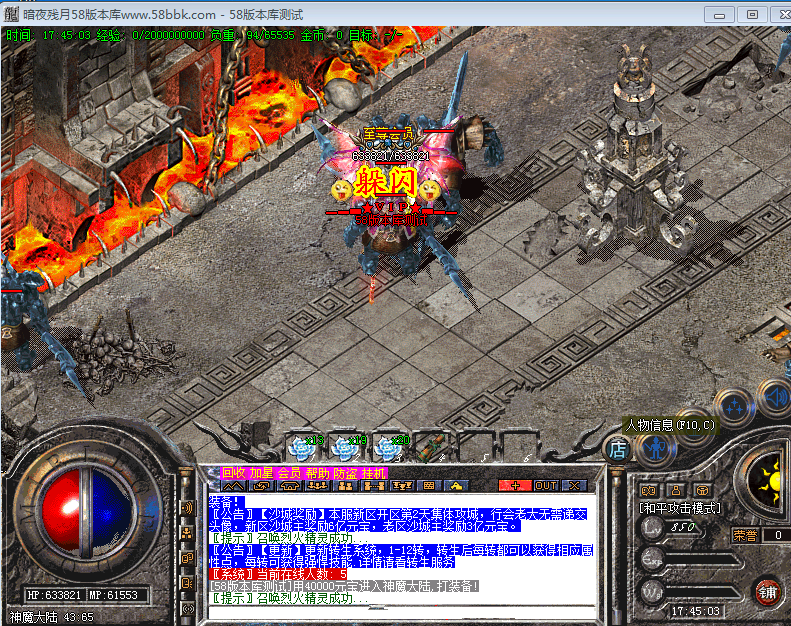This screenshot has height=626, width=791.
Task: Click the HP:633821 readout
Action: pos(54,595)
